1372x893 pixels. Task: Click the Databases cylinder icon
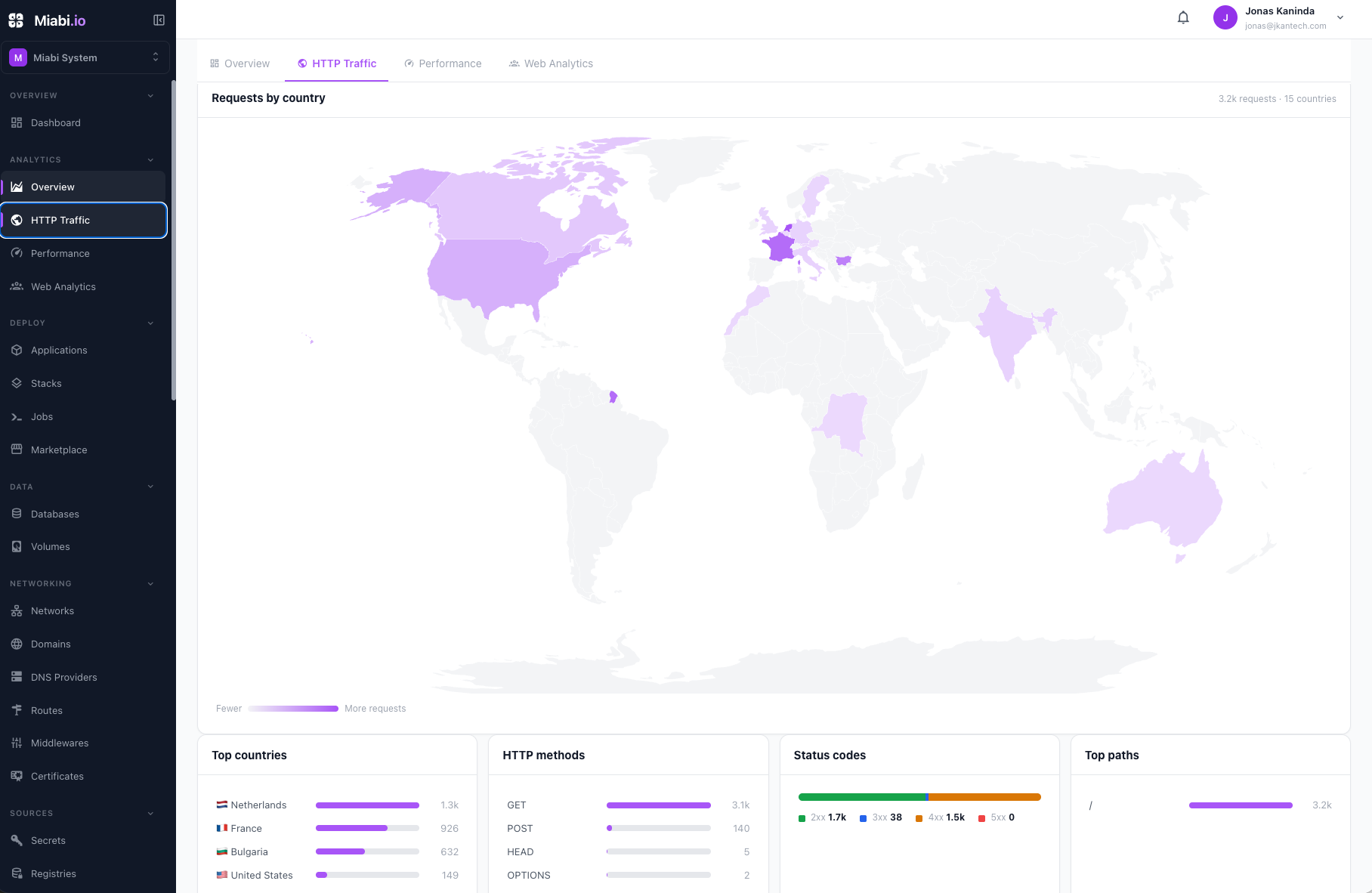tap(17, 514)
